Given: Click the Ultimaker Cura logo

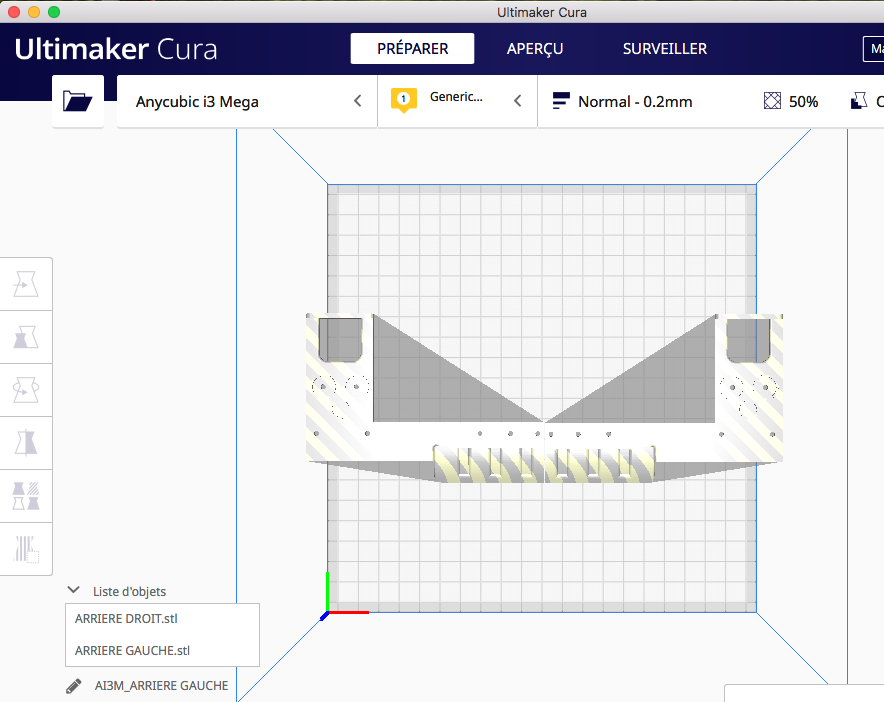Looking at the screenshot, I should [116, 49].
